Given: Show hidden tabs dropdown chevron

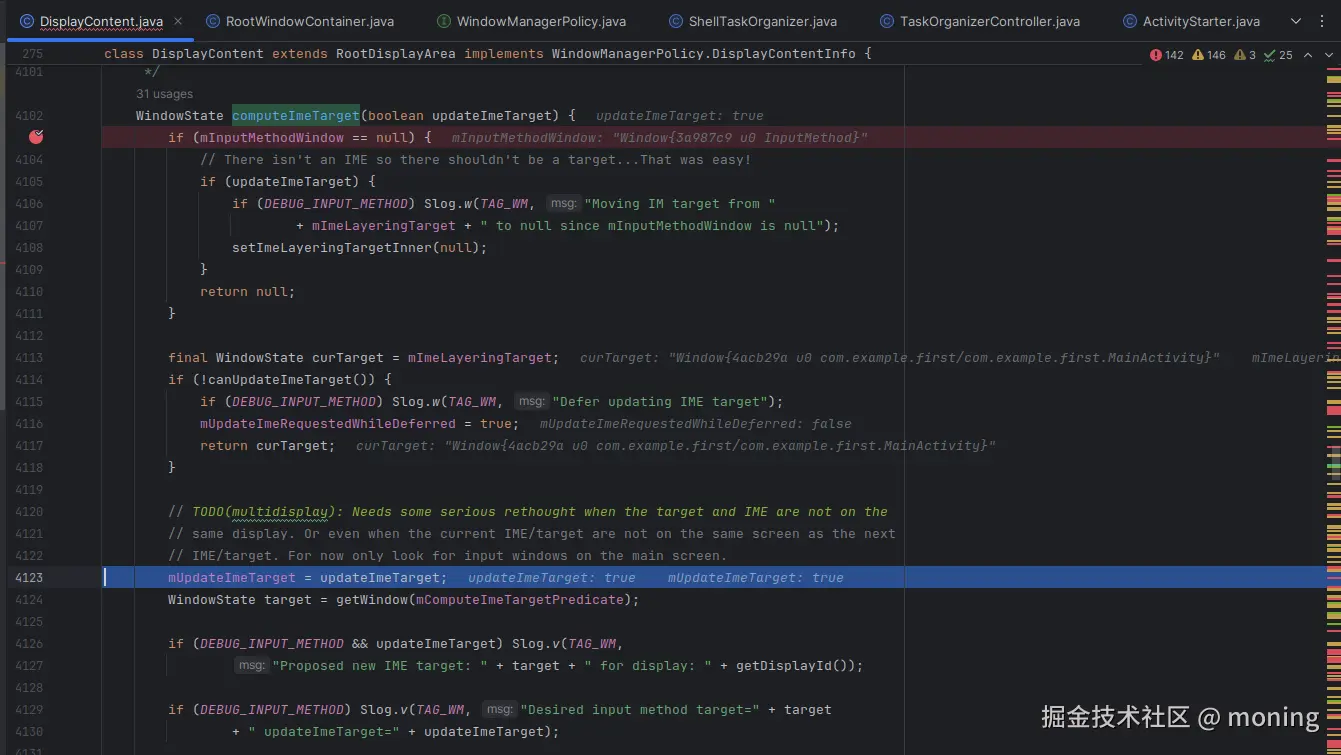Looking at the screenshot, I should 1295,21.
